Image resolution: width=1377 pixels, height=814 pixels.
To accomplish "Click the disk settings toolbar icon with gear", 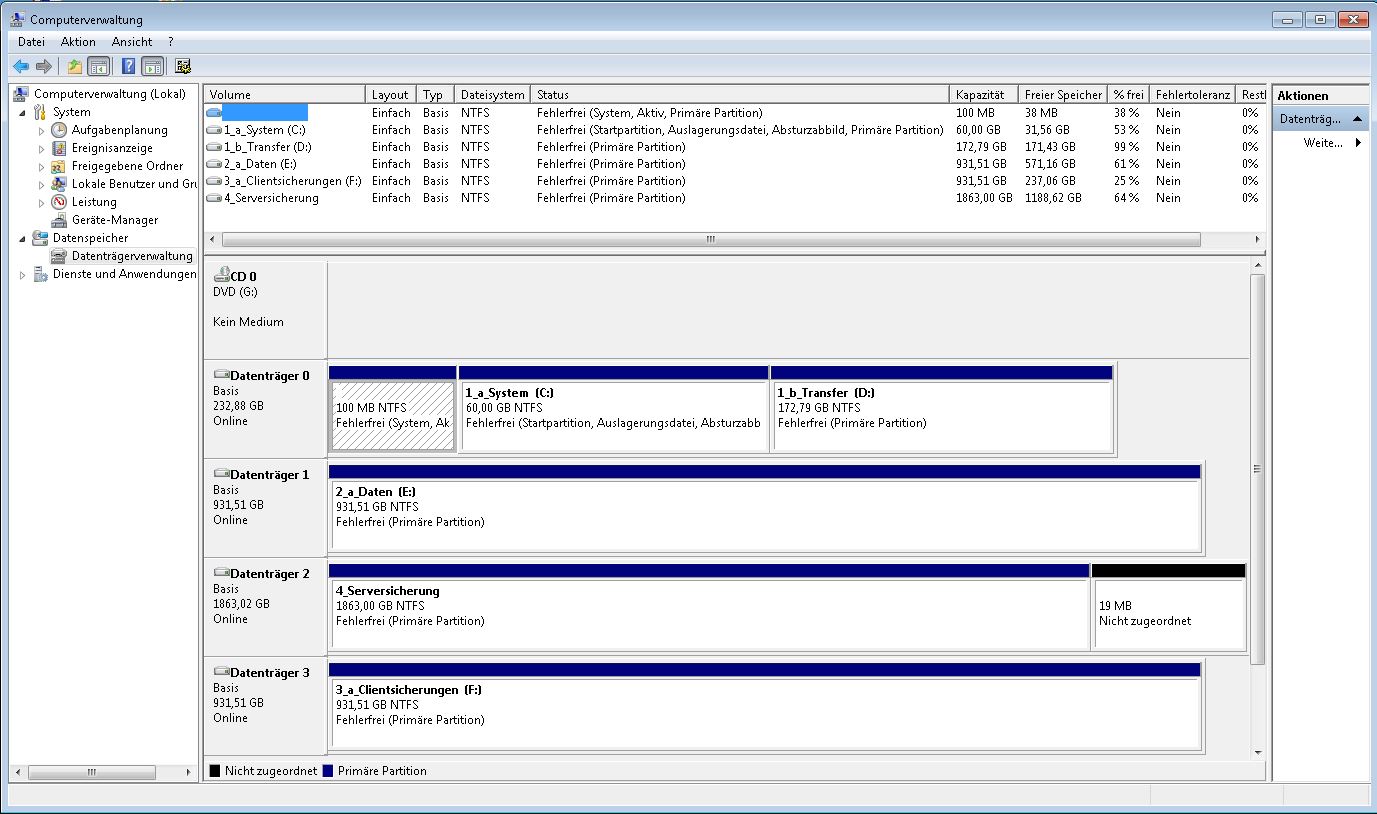I will pyautogui.click(x=182, y=66).
